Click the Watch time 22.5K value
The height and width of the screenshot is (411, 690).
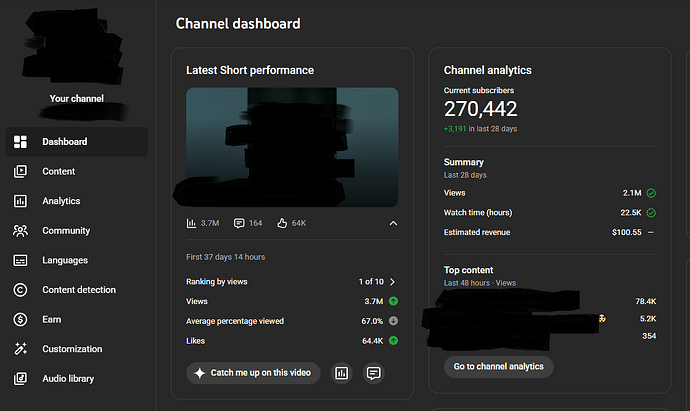pyautogui.click(x=631, y=213)
